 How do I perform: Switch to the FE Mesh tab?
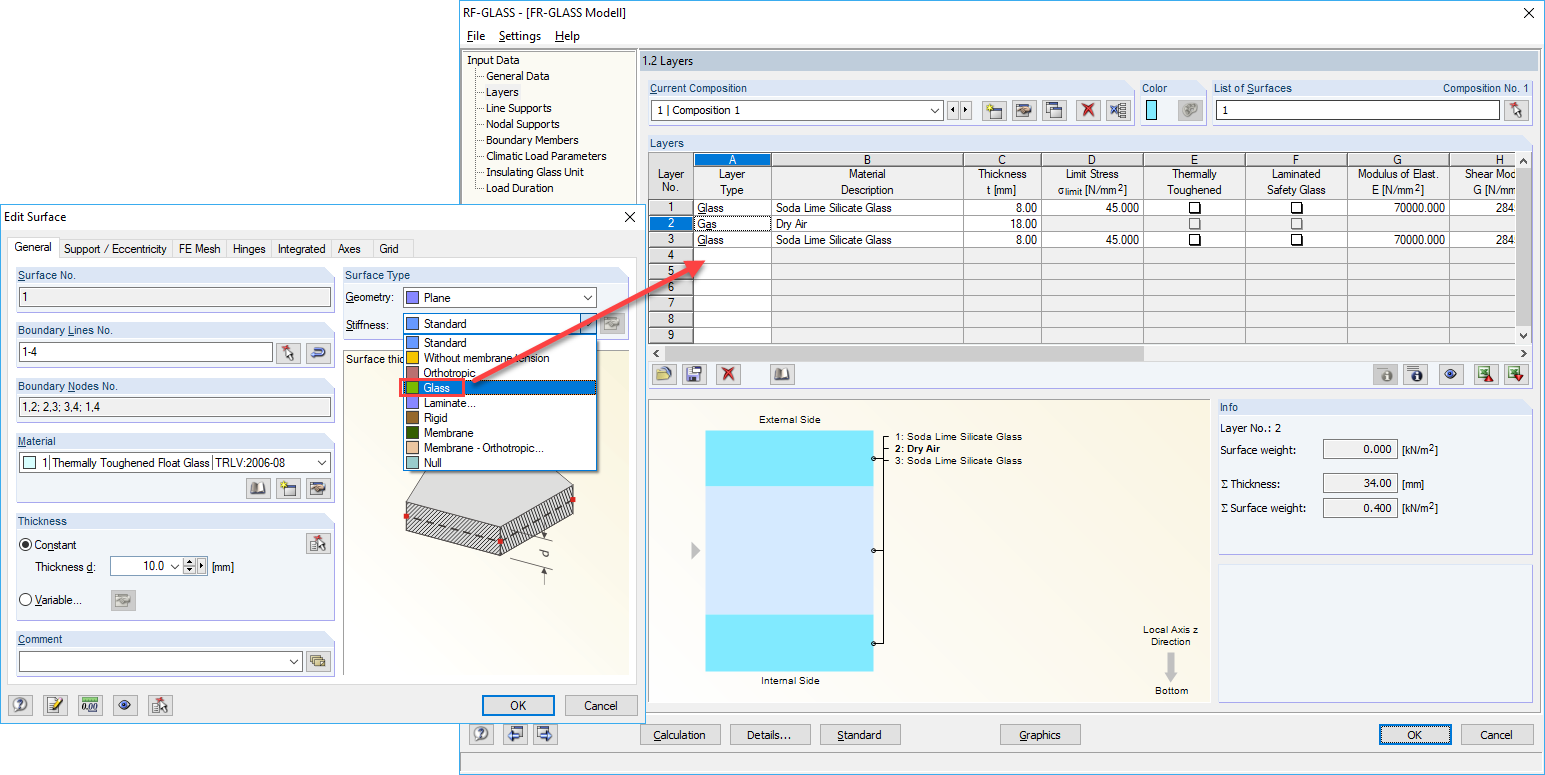pos(198,248)
